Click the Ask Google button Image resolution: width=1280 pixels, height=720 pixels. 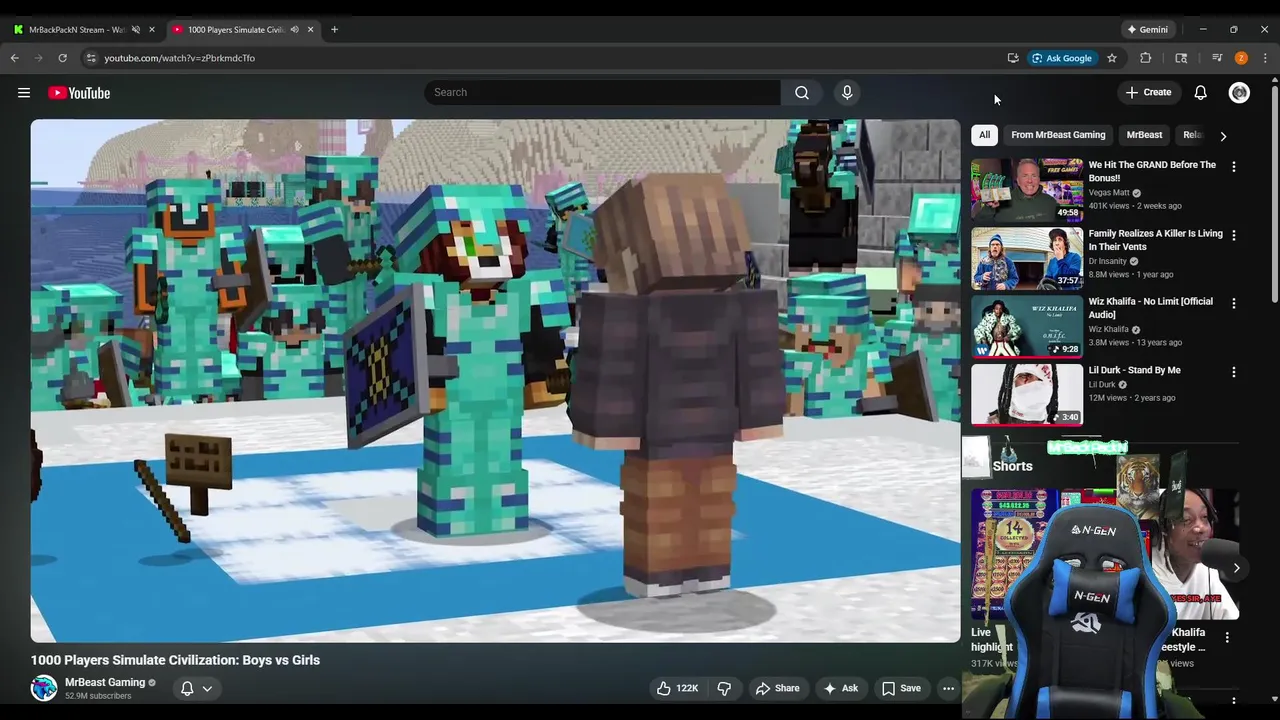[x=1061, y=58]
